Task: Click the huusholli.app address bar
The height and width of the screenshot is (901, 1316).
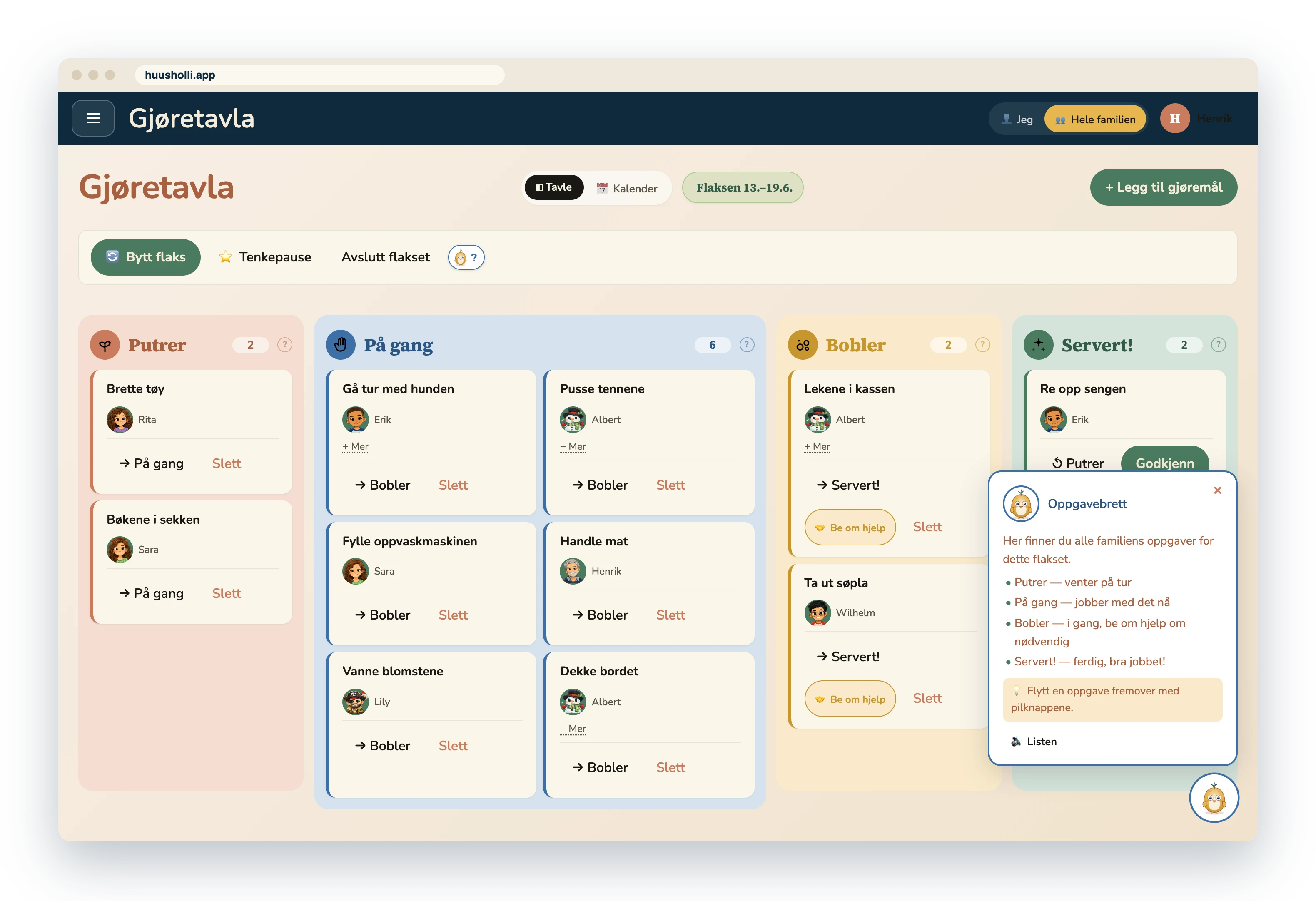Action: pos(319,75)
